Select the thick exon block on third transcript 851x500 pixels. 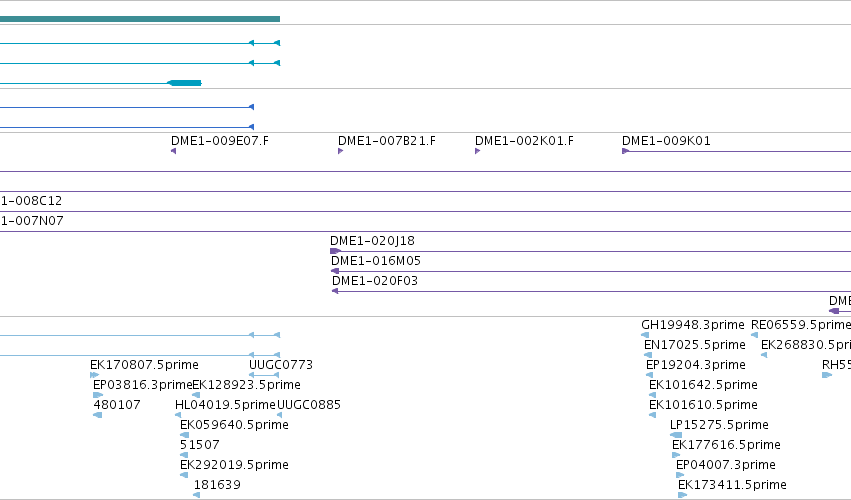tap(185, 83)
